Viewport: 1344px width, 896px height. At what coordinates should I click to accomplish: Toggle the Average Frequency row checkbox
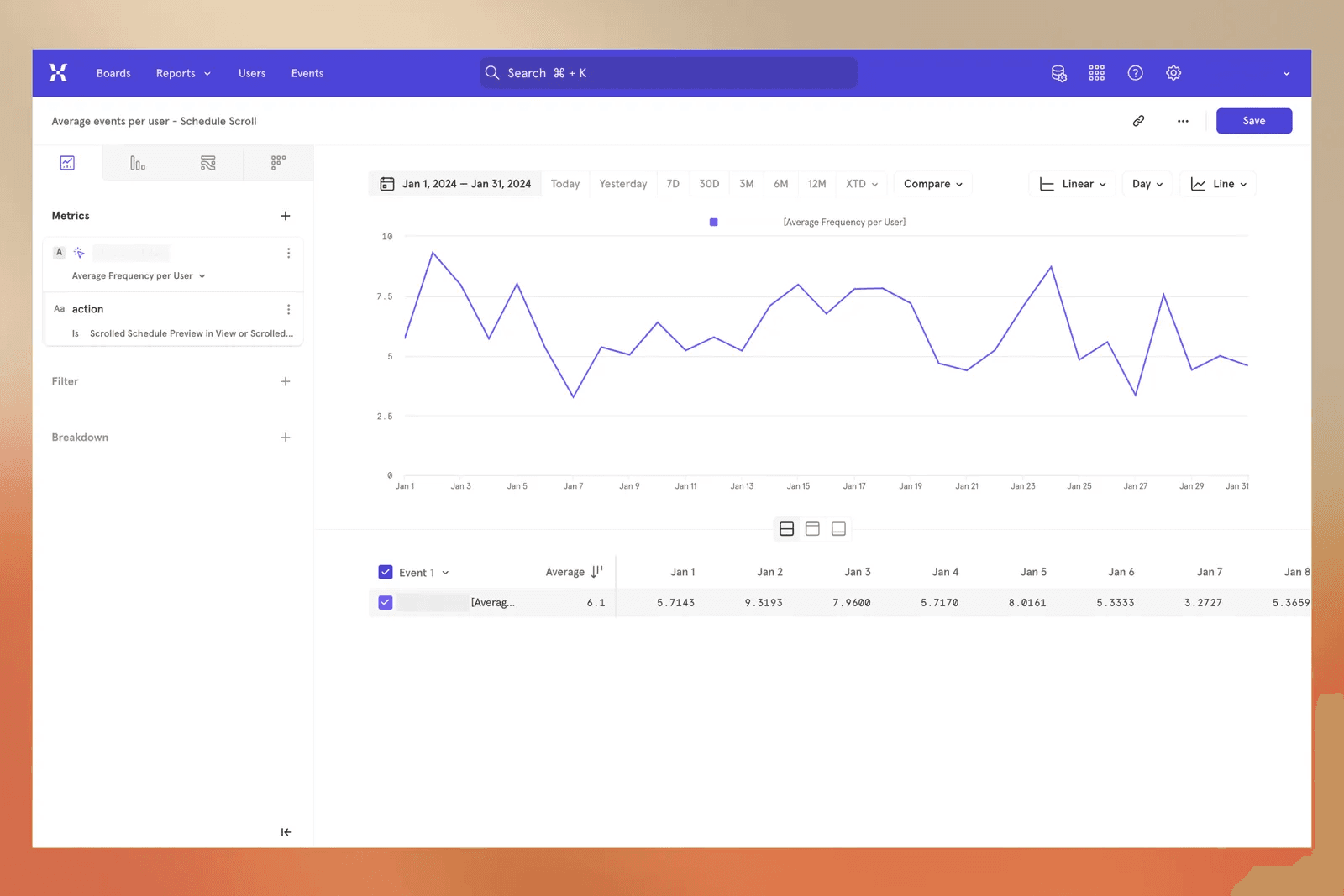tap(386, 602)
